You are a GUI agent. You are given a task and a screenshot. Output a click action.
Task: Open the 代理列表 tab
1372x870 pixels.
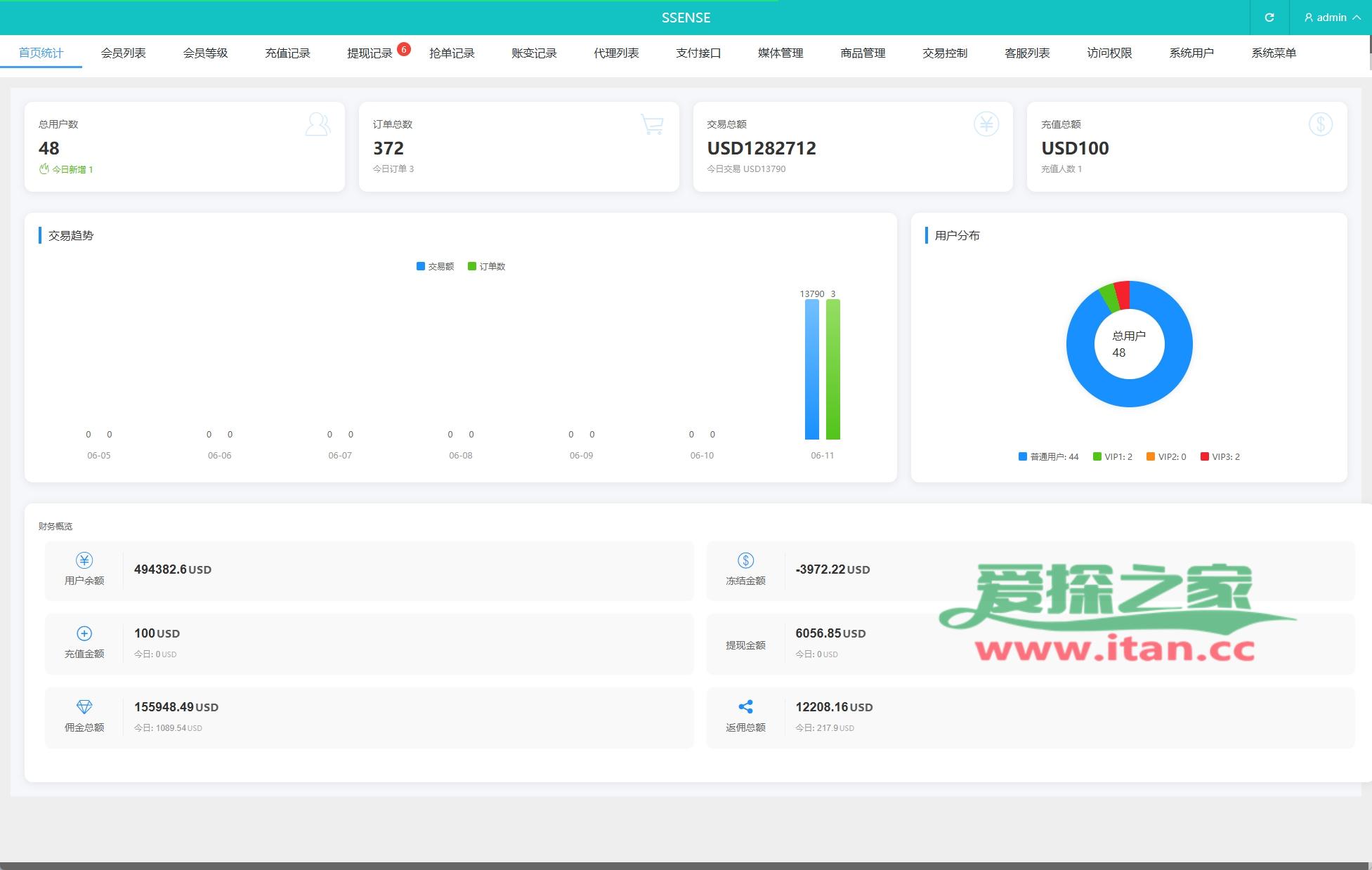616,53
